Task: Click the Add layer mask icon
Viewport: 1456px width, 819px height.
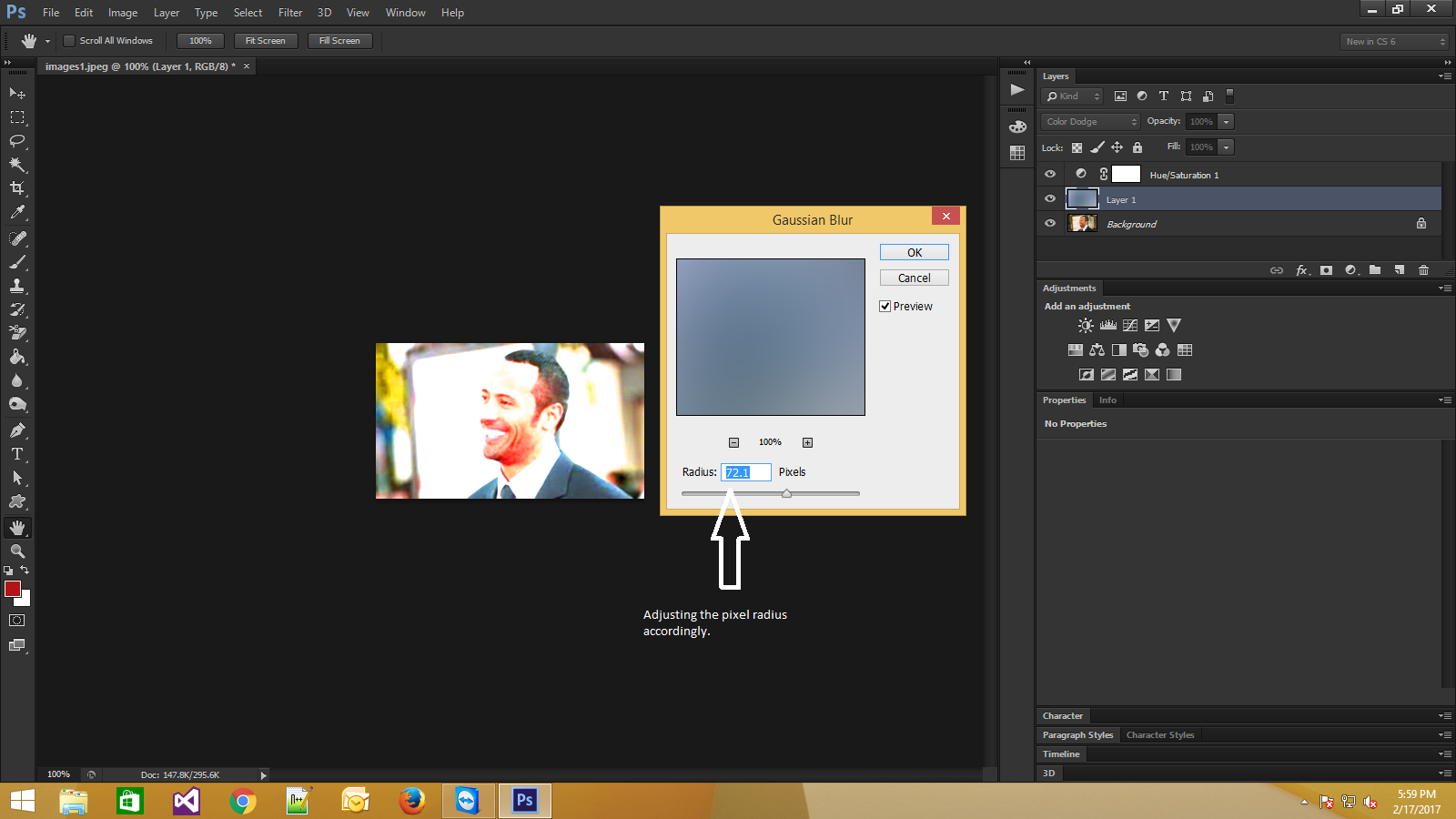Action: pyautogui.click(x=1327, y=270)
